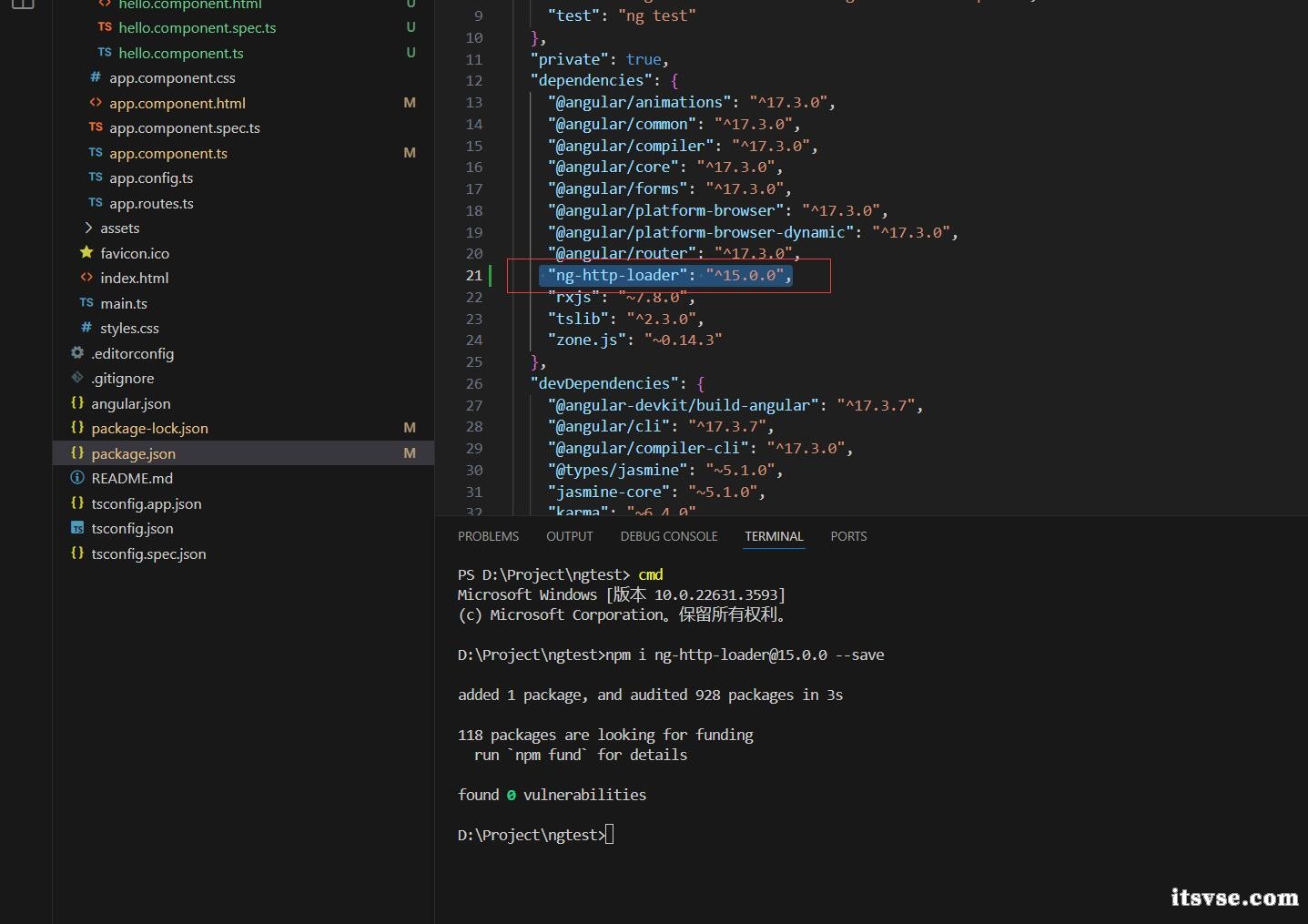Click the "zone.js" dependency line

(635, 340)
